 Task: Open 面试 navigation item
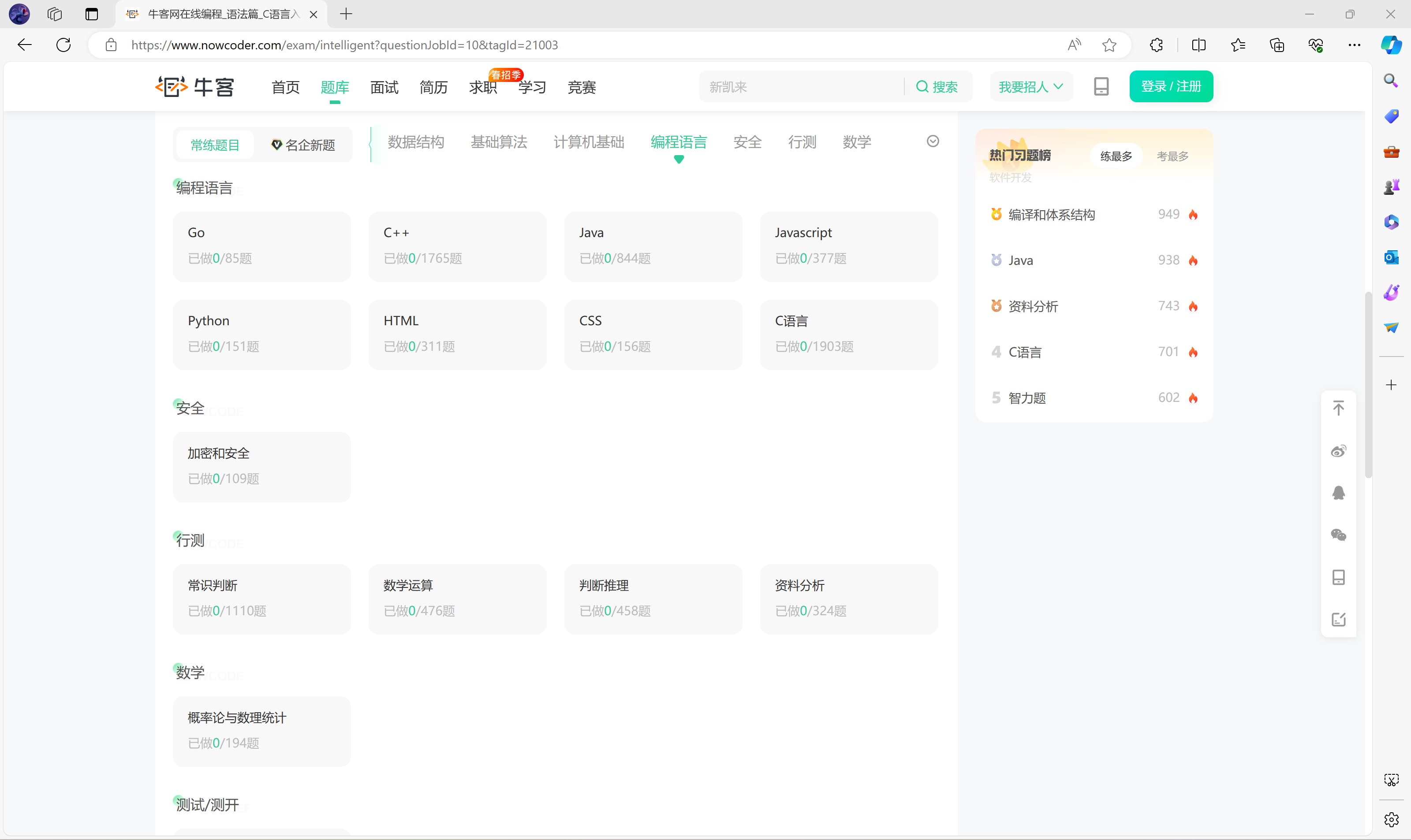(x=384, y=87)
